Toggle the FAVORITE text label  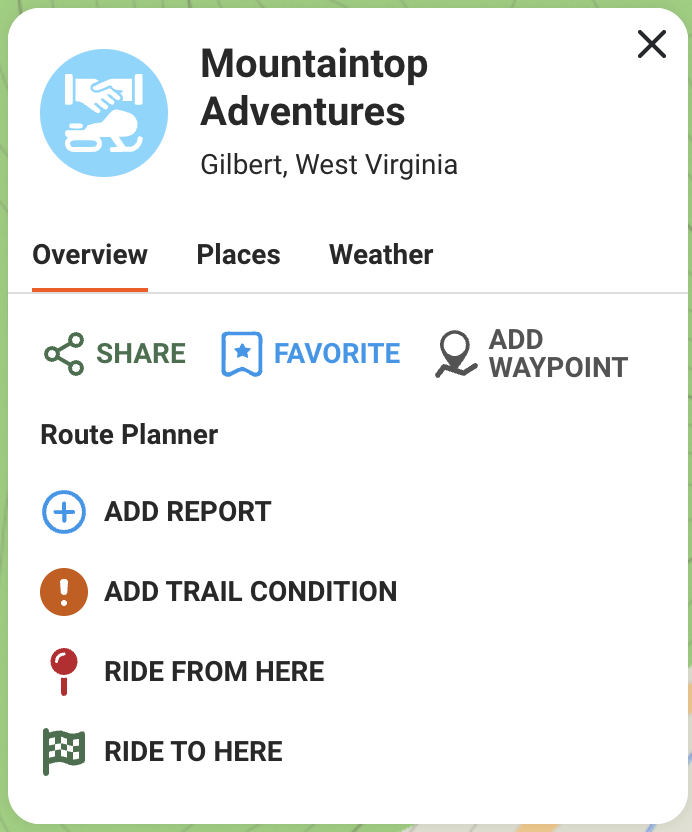pyautogui.click(x=337, y=354)
